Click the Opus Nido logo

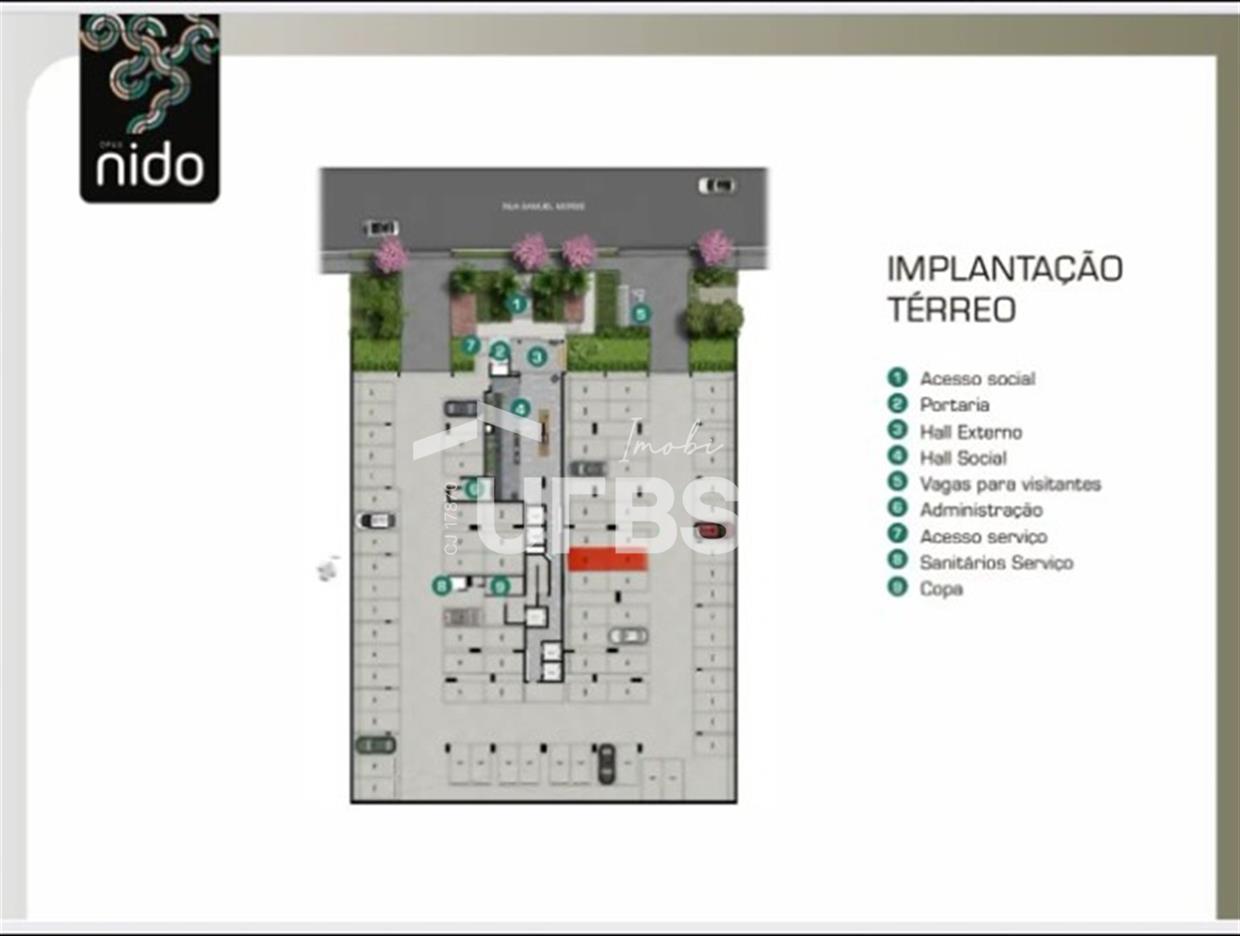pos(150,108)
